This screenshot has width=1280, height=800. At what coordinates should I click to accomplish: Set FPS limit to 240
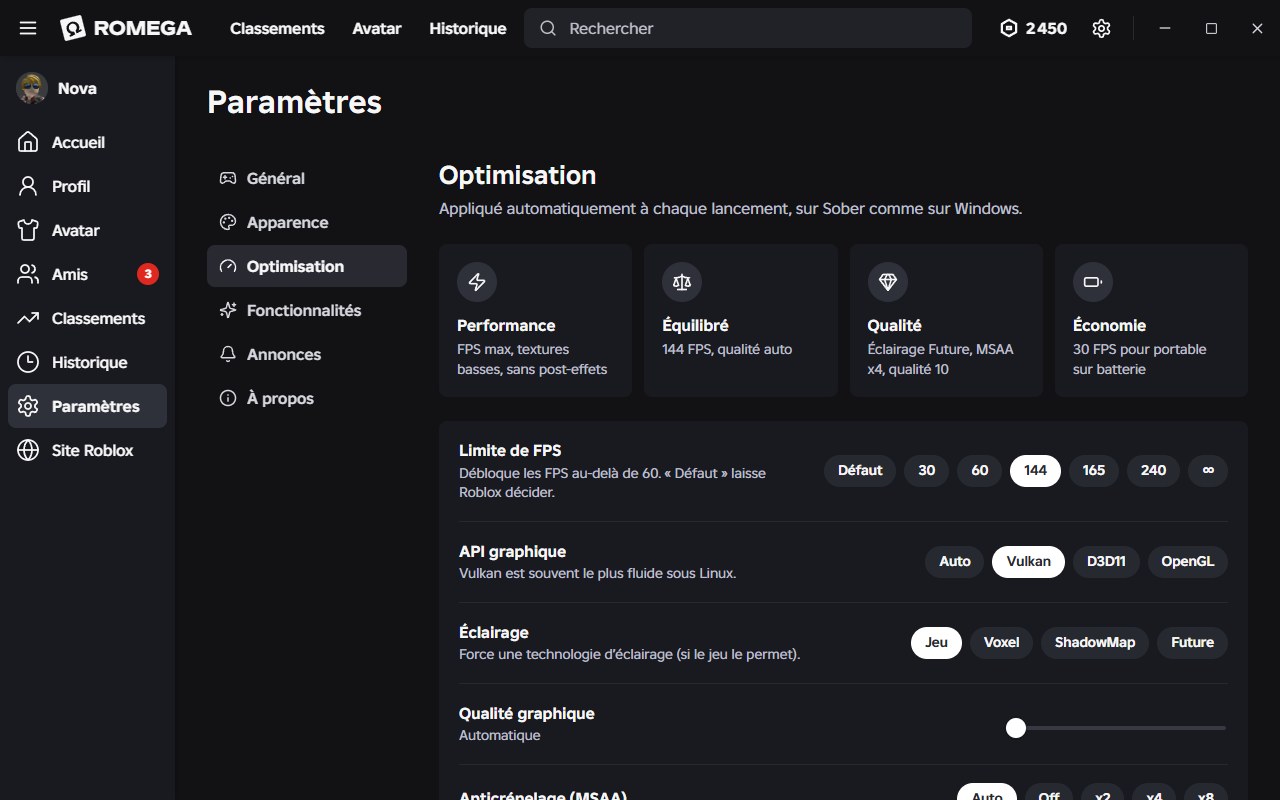(1154, 470)
